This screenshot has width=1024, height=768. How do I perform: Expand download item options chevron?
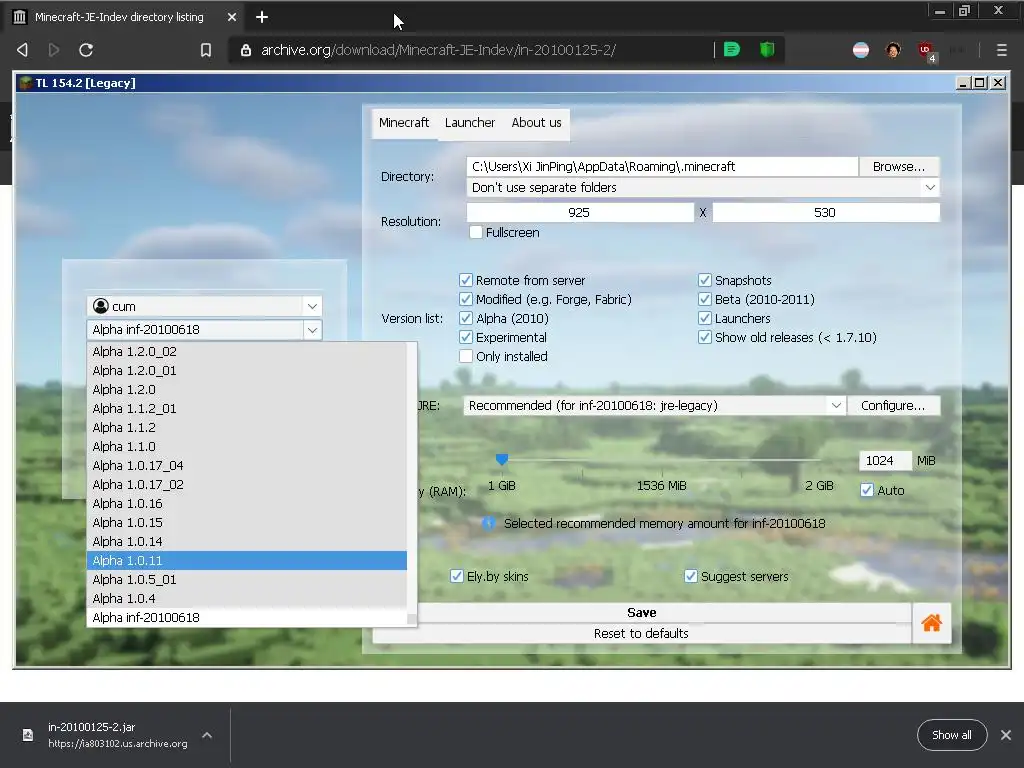[207, 735]
